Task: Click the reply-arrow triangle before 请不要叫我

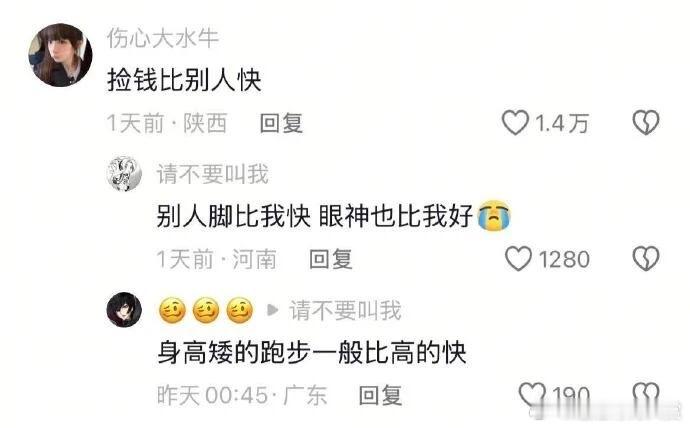Action: click(273, 310)
